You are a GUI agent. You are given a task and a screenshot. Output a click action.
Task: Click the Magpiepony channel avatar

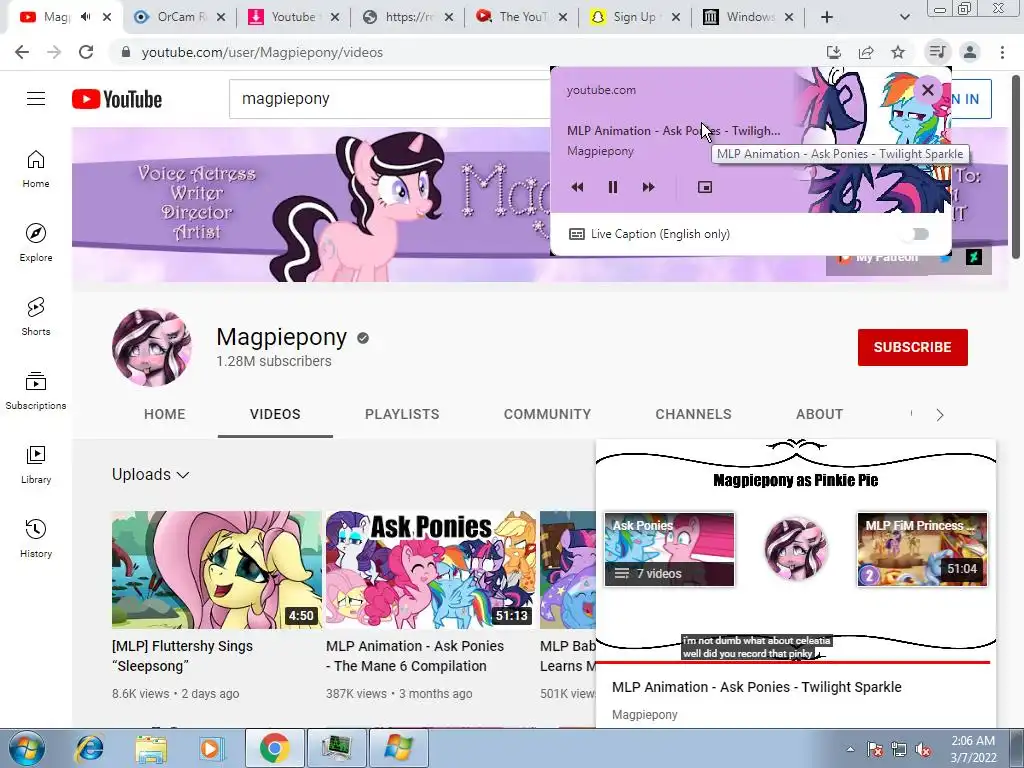pos(152,347)
